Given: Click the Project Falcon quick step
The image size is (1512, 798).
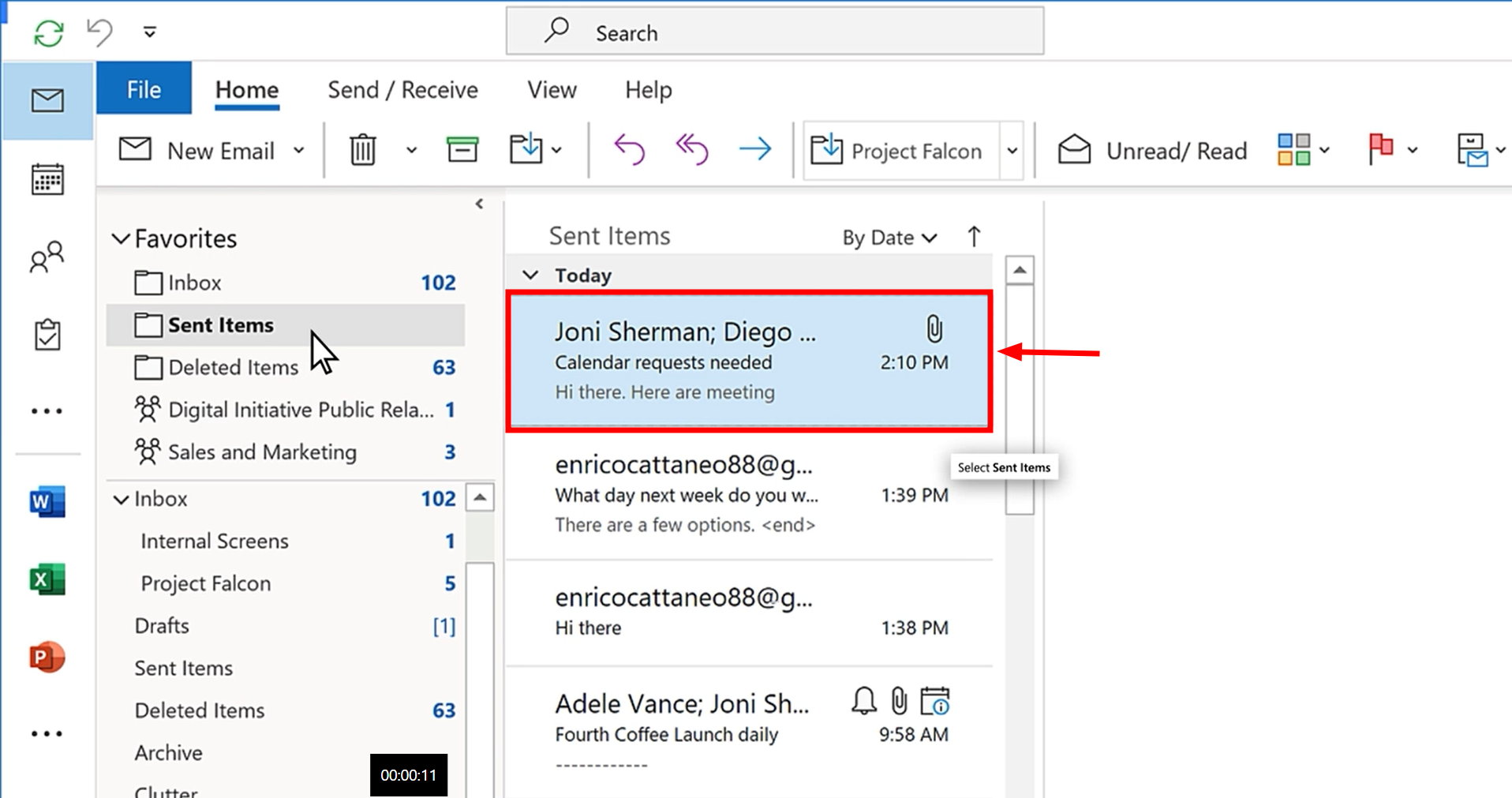Looking at the screenshot, I should click(x=900, y=150).
